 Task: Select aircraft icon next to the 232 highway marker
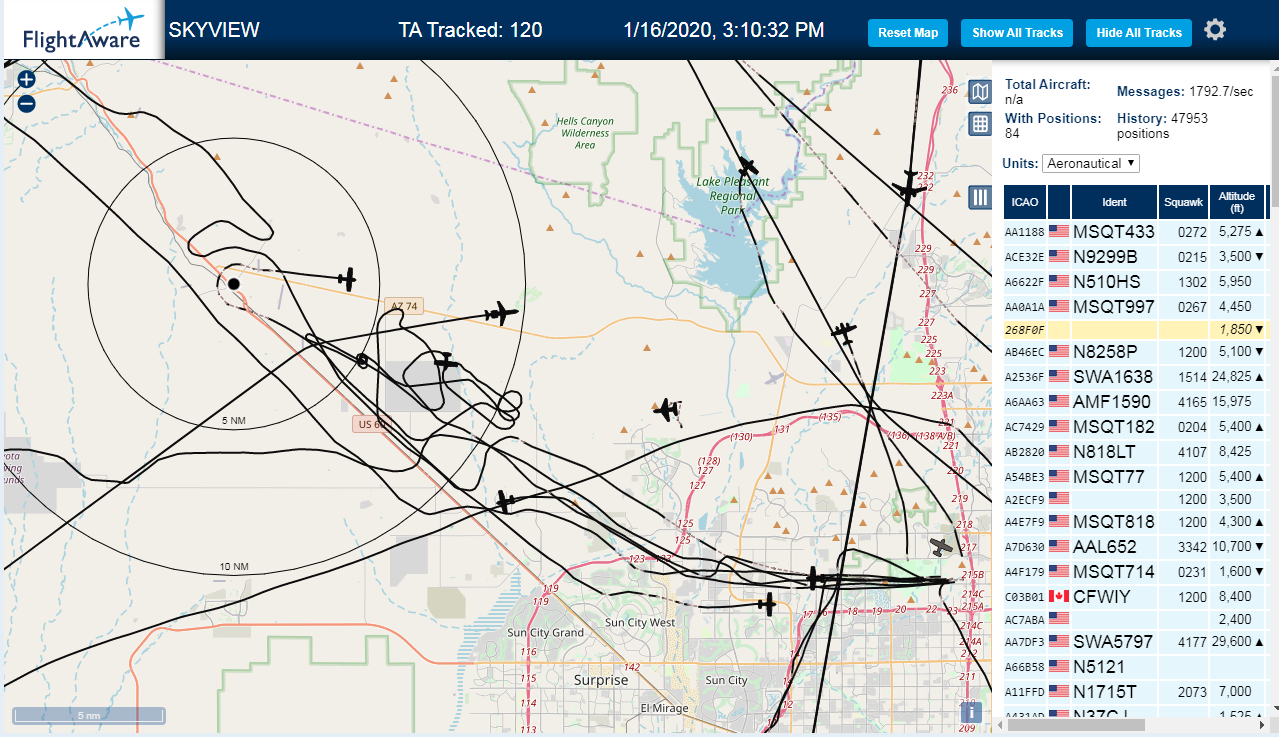pyautogui.click(x=907, y=186)
